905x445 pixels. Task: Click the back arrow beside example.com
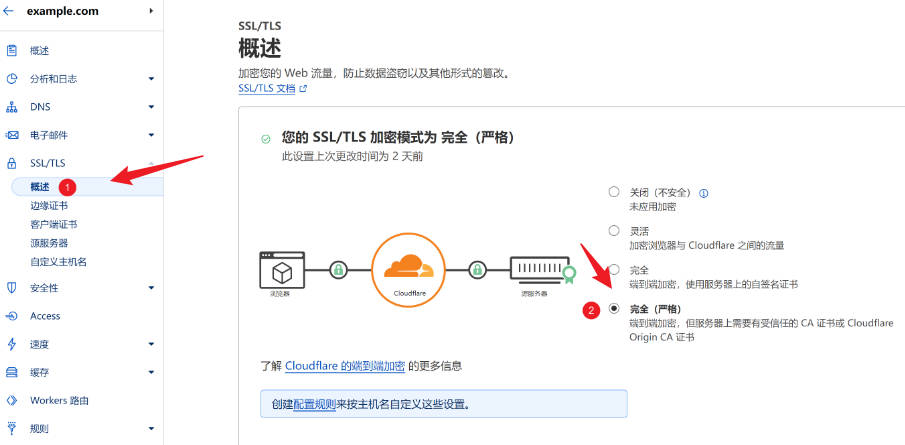point(8,11)
